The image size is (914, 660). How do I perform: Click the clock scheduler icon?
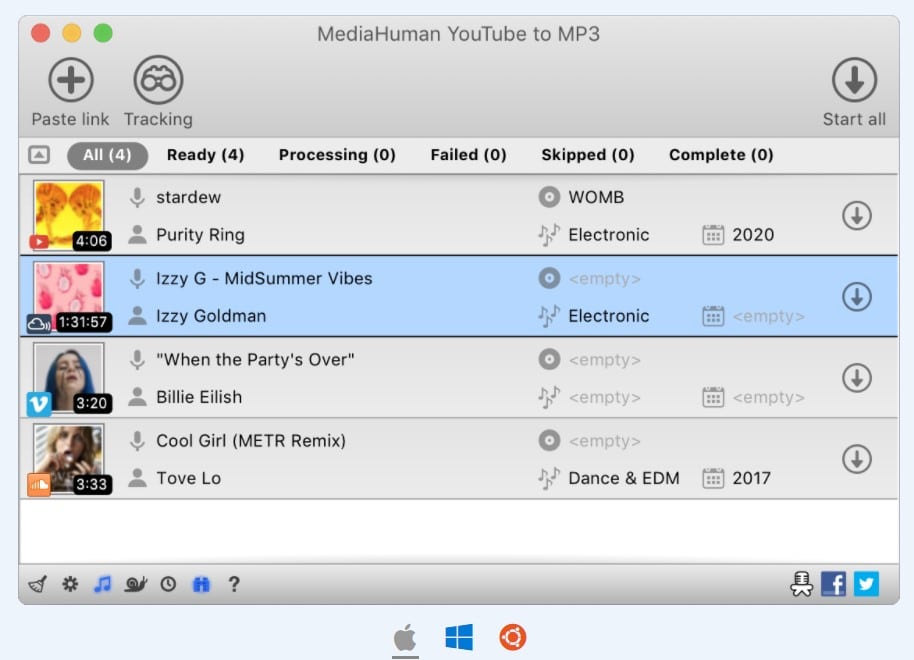[168, 584]
